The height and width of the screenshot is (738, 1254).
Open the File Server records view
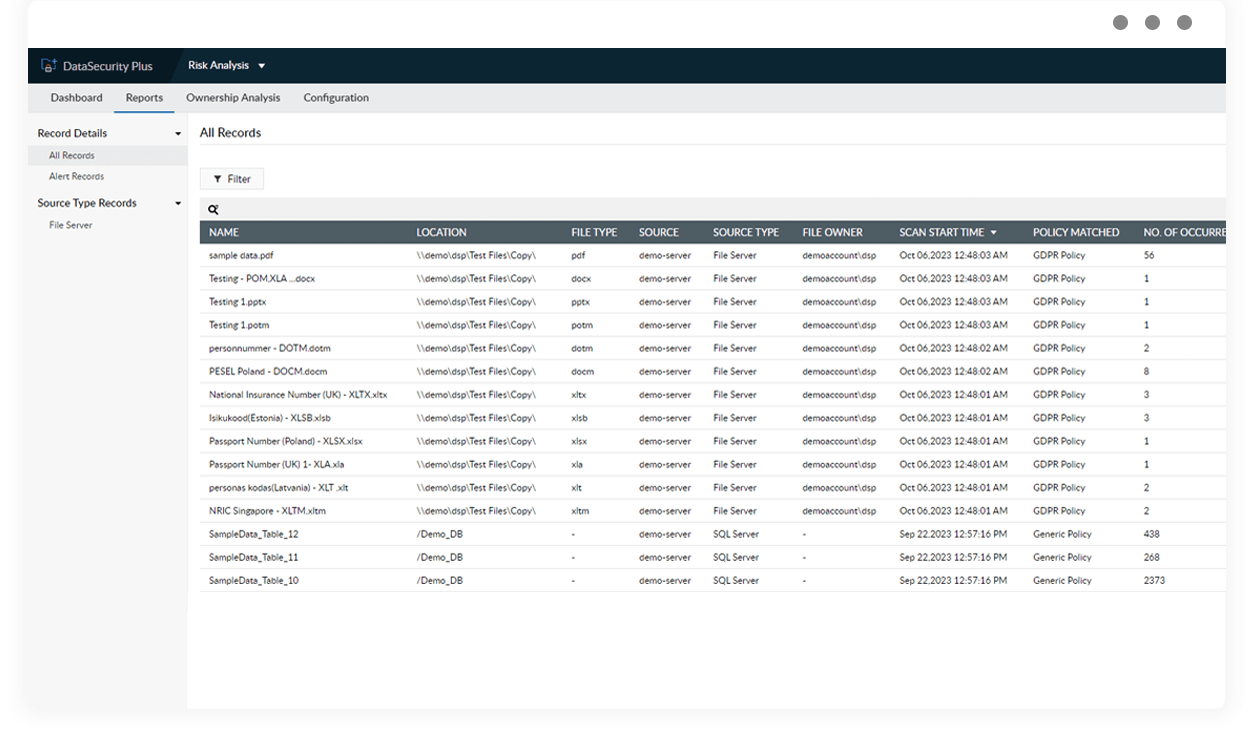pyautogui.click(x=69, y=224)
